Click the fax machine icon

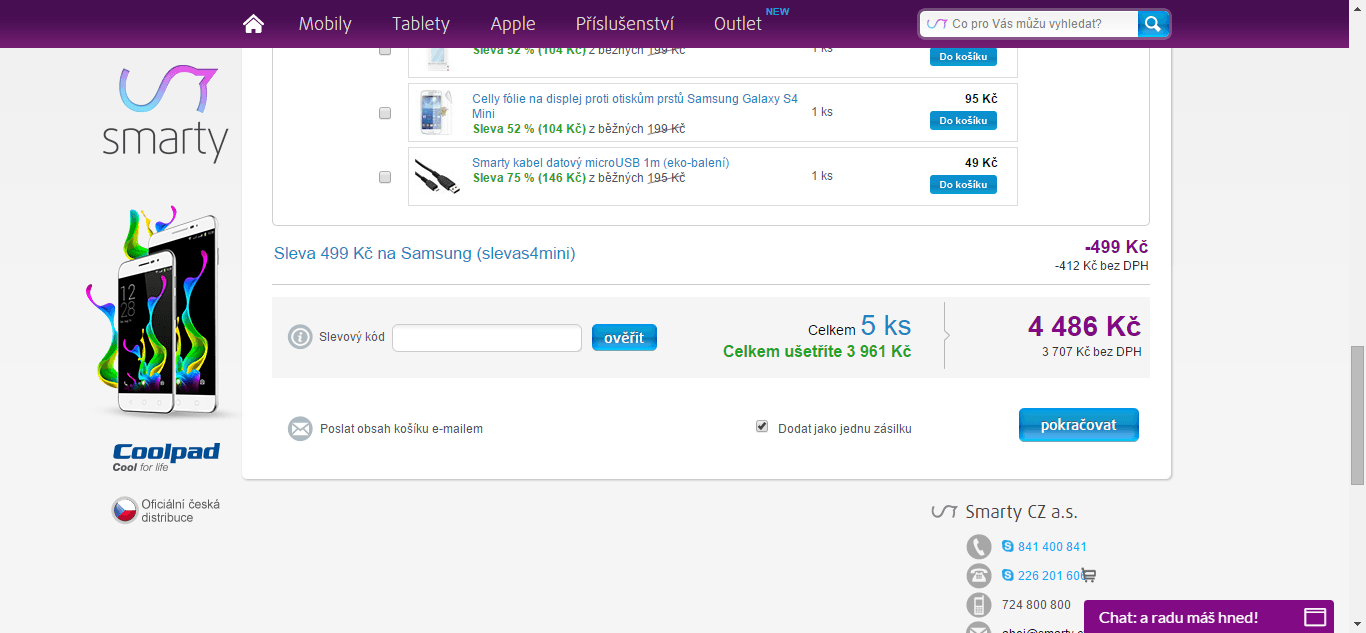(979, 575)
